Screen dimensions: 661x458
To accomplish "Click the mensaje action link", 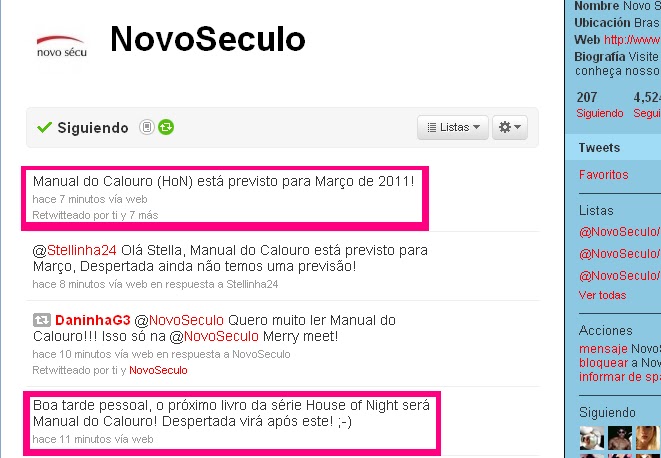I will click(x=603, y=349).
